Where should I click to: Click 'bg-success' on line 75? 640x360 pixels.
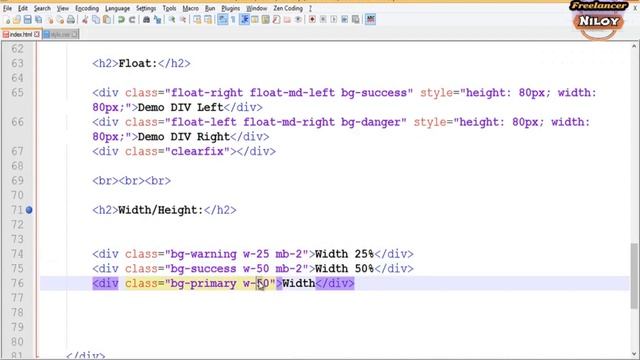[x=203, y=269]
